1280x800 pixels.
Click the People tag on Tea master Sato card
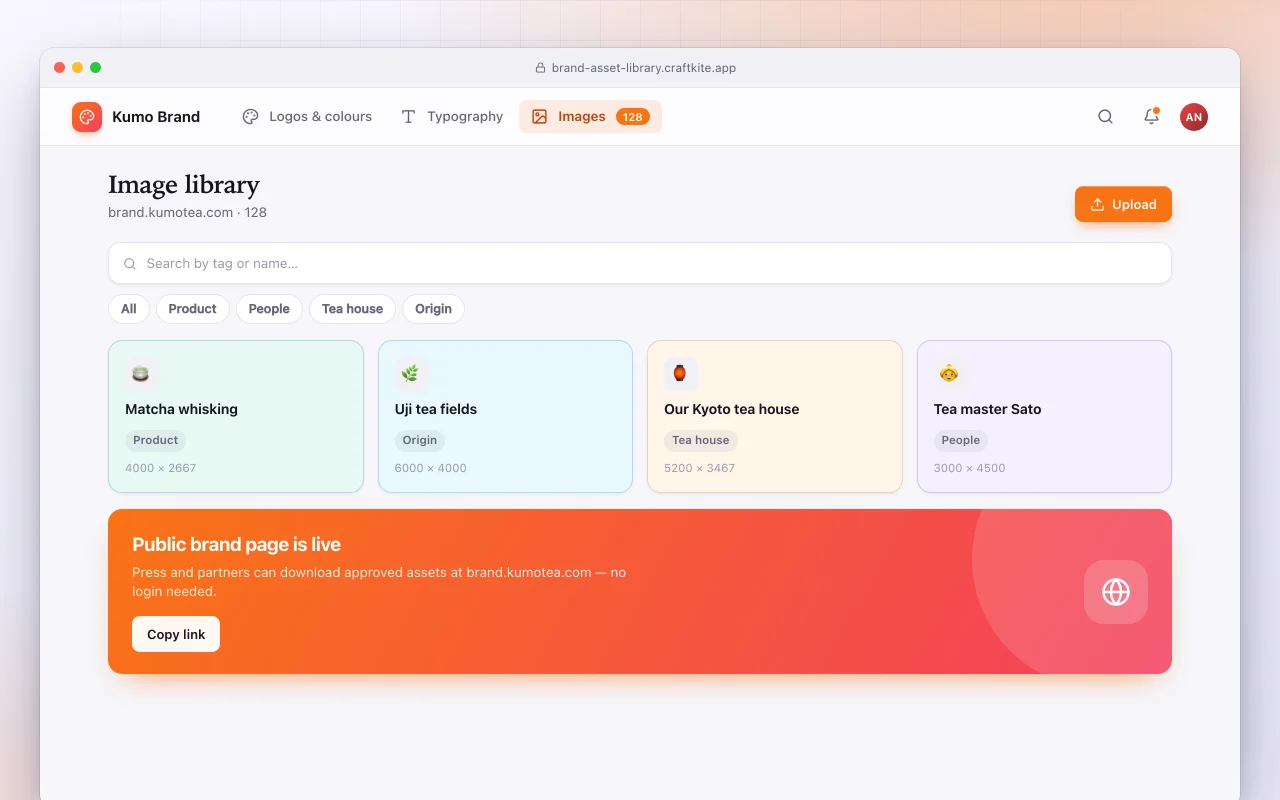(x=961, y=440)
